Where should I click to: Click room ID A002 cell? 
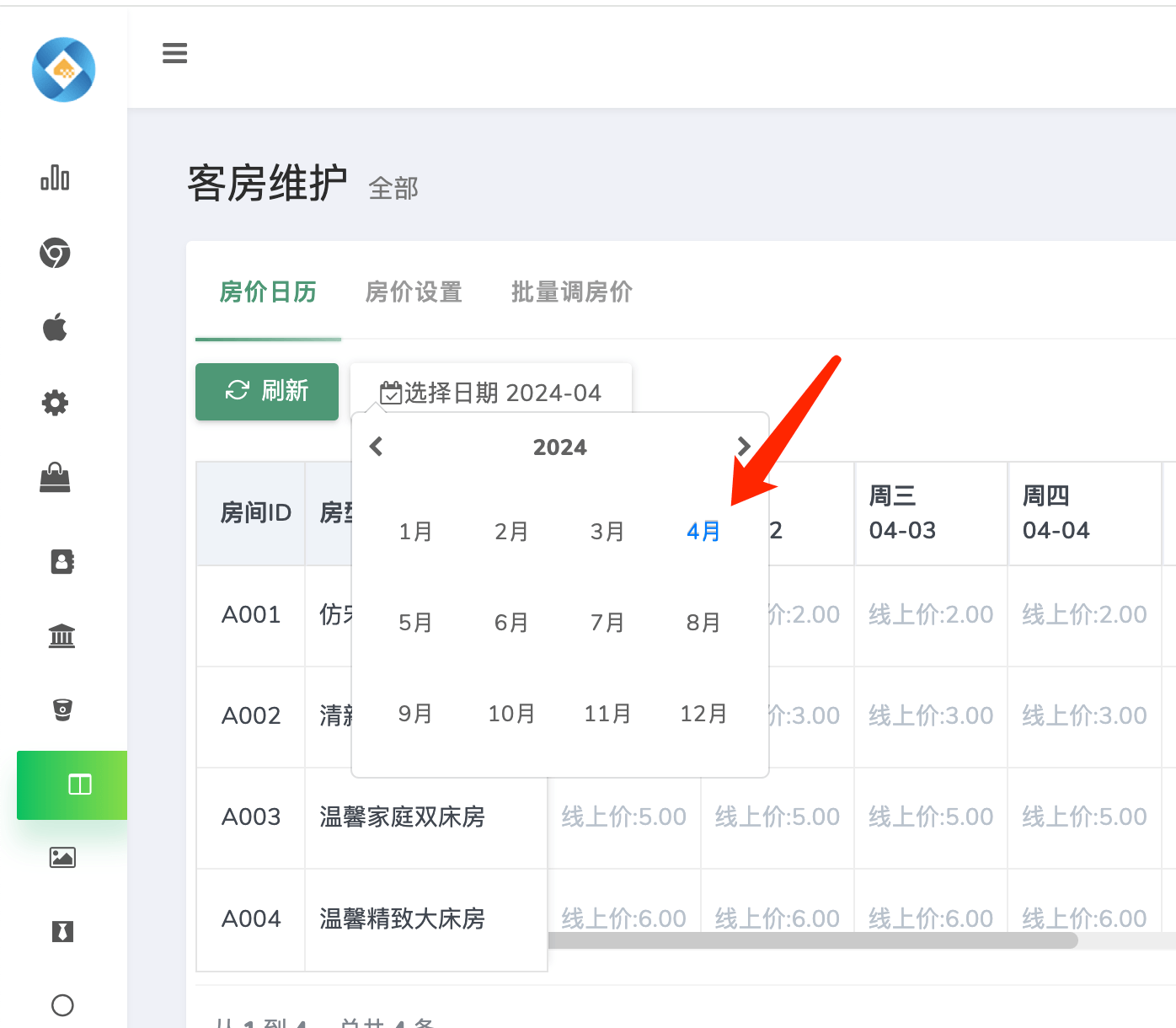[x=251, y=716]
